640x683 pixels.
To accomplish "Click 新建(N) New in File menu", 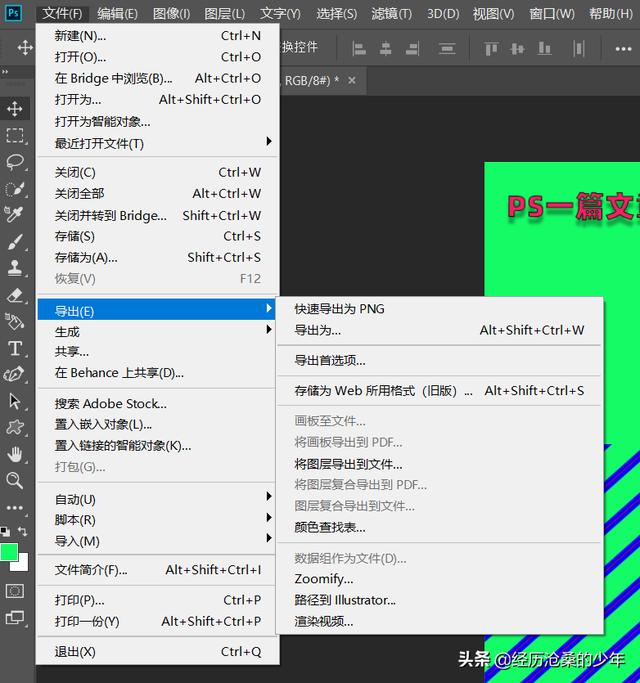I will (x=158, y=35).
